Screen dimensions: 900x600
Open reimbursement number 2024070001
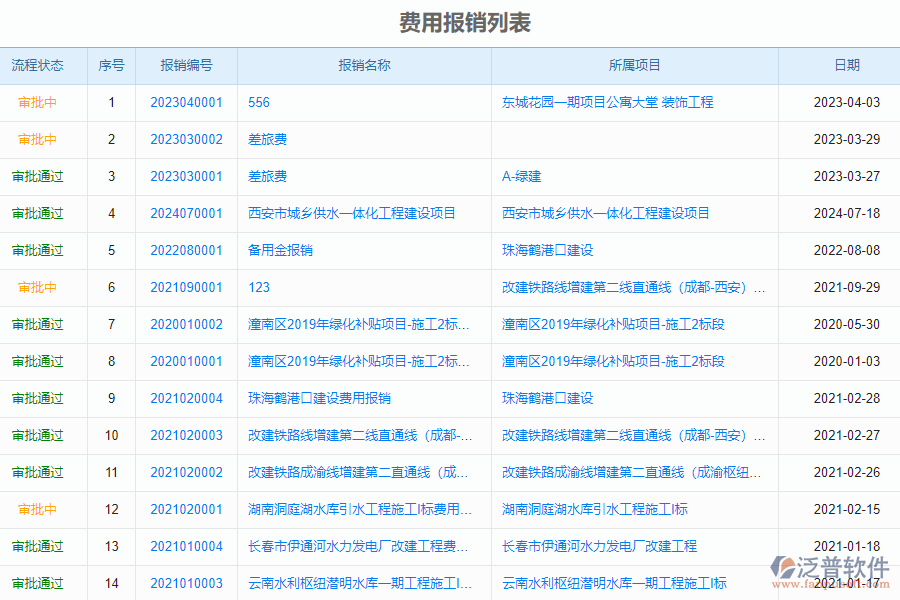[x=185, y=213]
